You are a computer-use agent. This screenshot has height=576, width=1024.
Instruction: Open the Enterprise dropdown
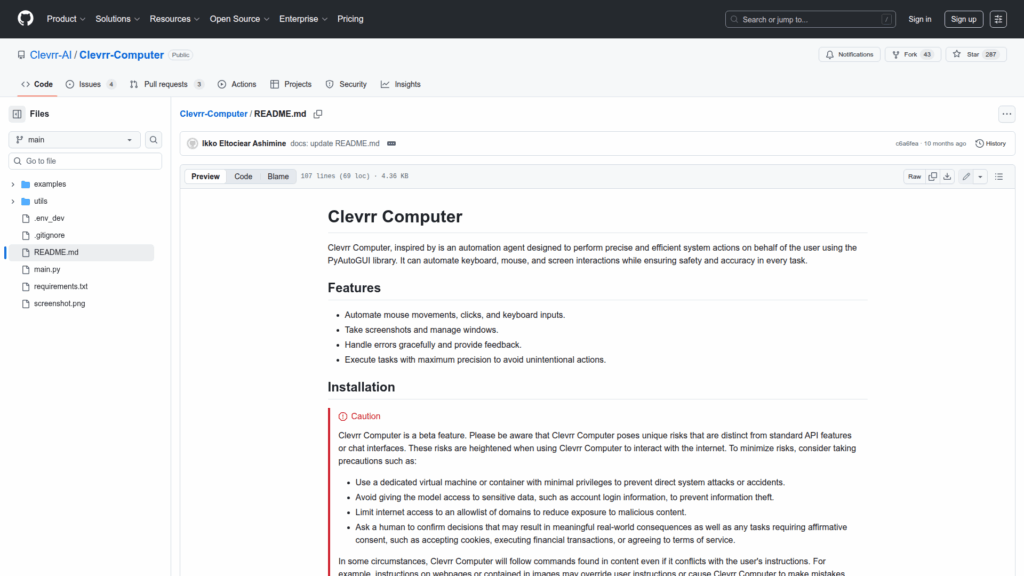(x=303, y=19)
